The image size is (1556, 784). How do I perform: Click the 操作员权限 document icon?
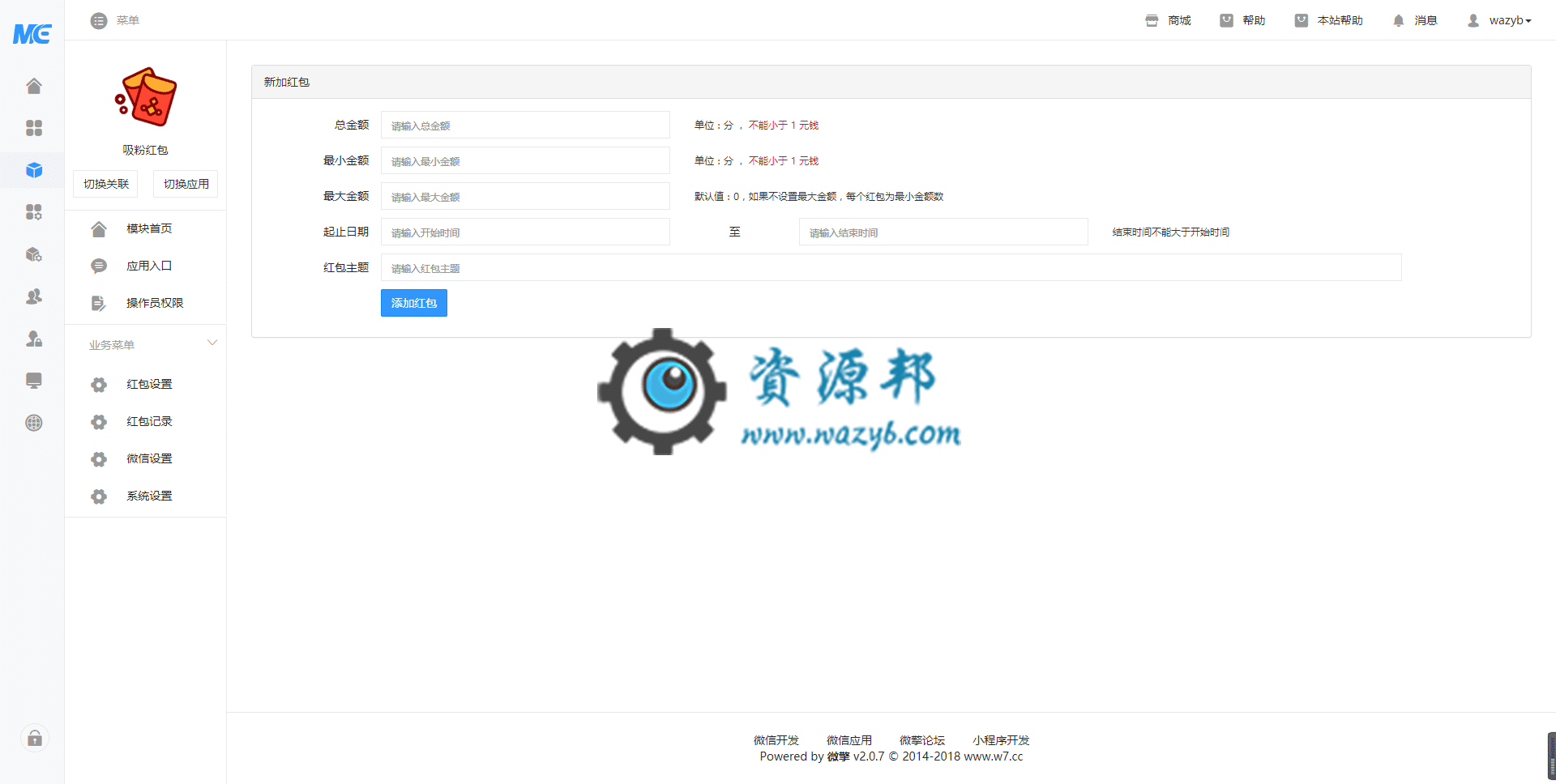(99, 304)
